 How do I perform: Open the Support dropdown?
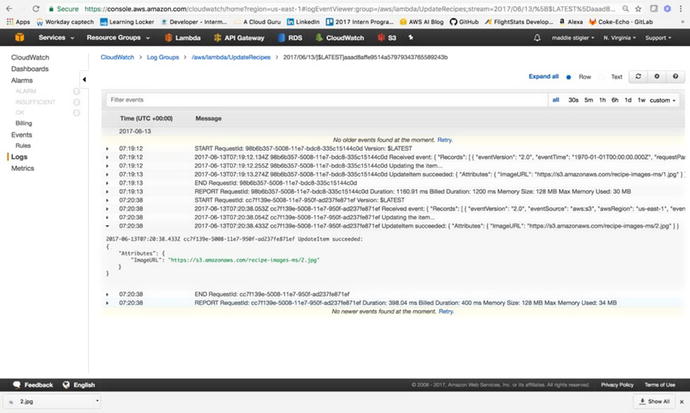tap(658, 38)
